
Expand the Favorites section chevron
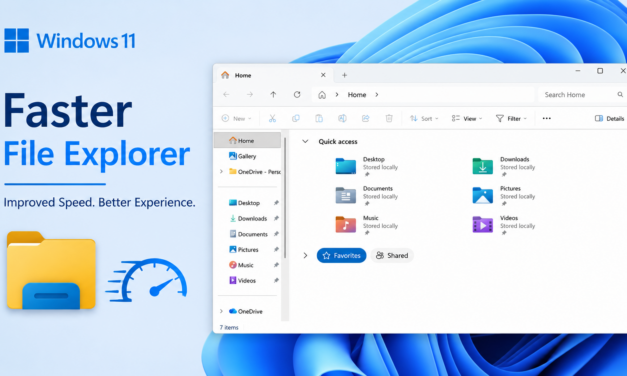pyautogui.click(x=305, y=255)
